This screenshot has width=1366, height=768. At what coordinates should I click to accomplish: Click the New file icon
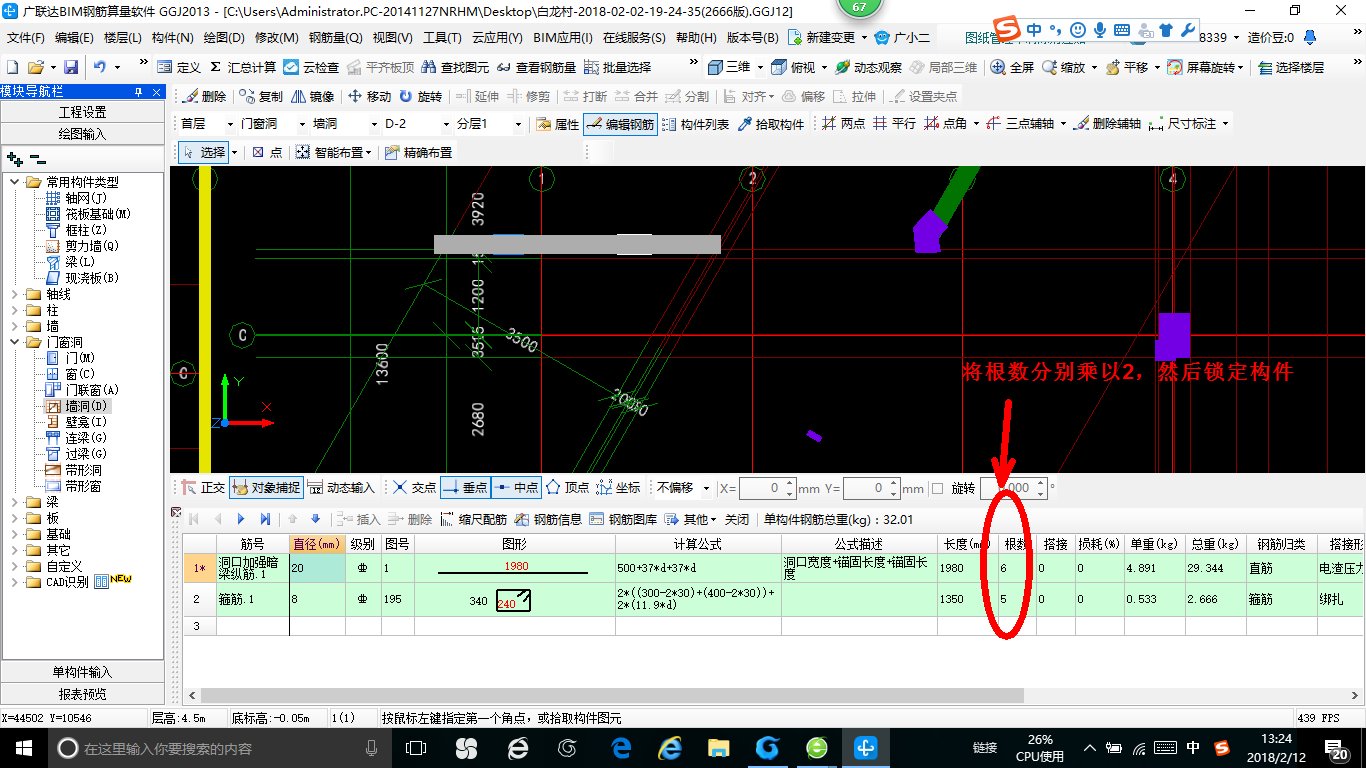(x=12, y=67)
